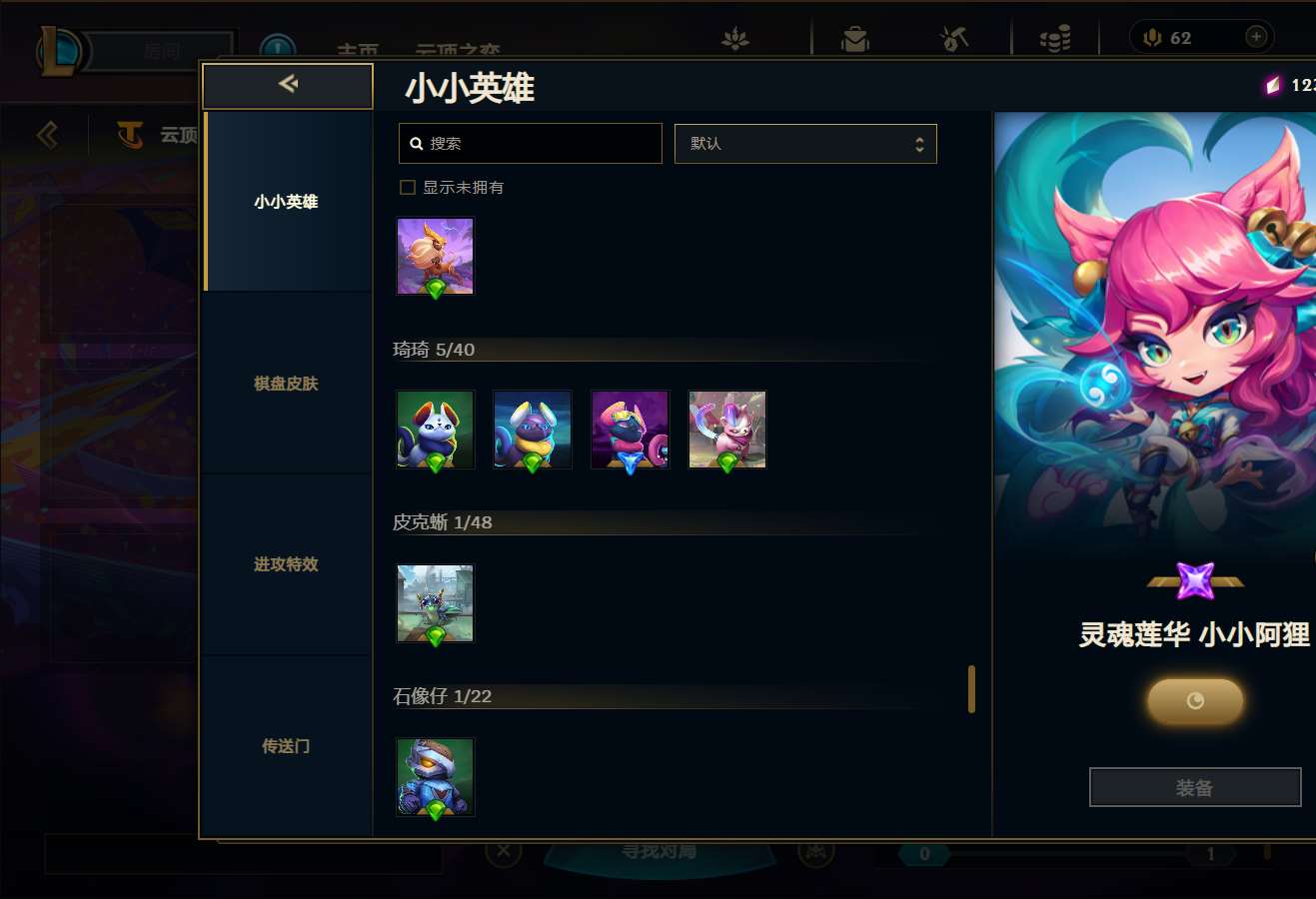Open the lotus collection icon in top bar
1316x899 pixels.
click(735, 39)
